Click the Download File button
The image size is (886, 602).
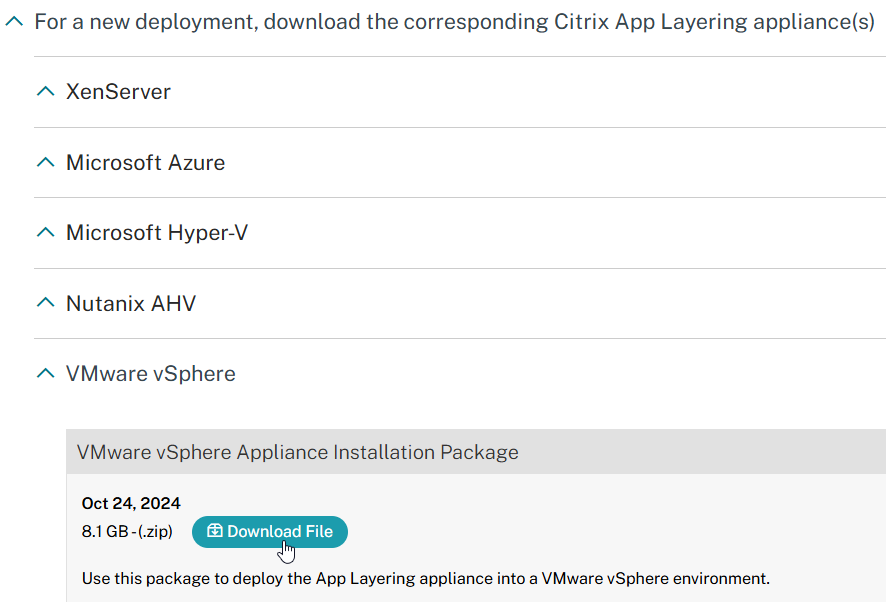[x=270, y=531]
